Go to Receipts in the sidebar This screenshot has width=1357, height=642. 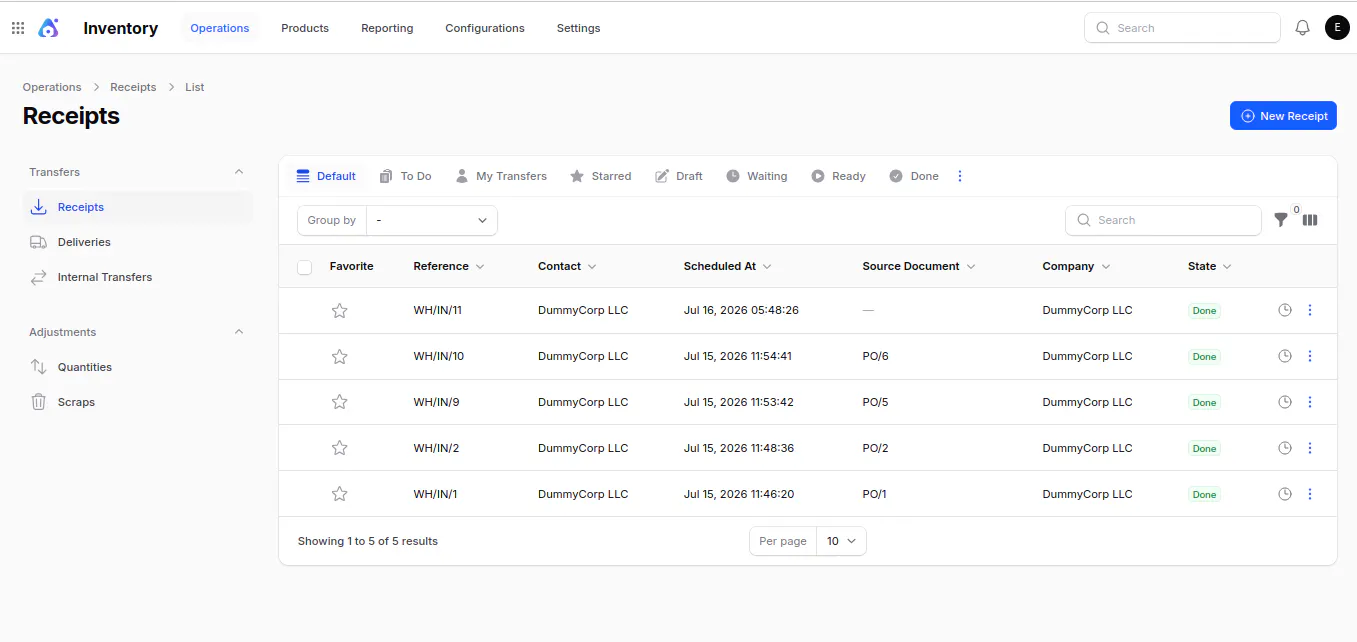[138, 207]
